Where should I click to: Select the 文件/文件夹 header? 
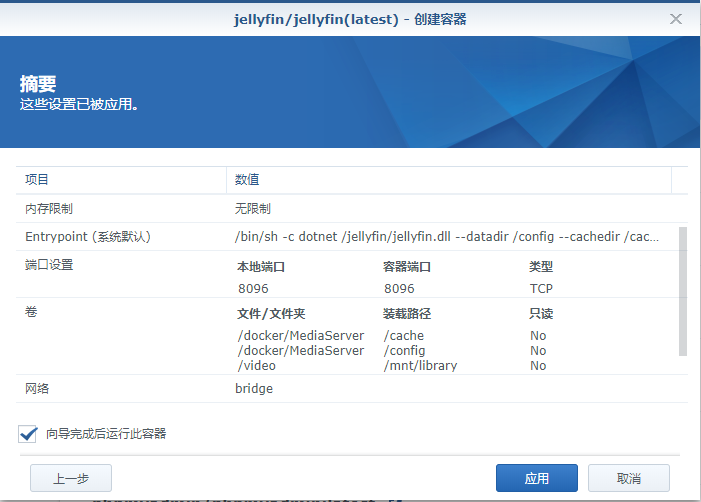[x=271, y=314]
